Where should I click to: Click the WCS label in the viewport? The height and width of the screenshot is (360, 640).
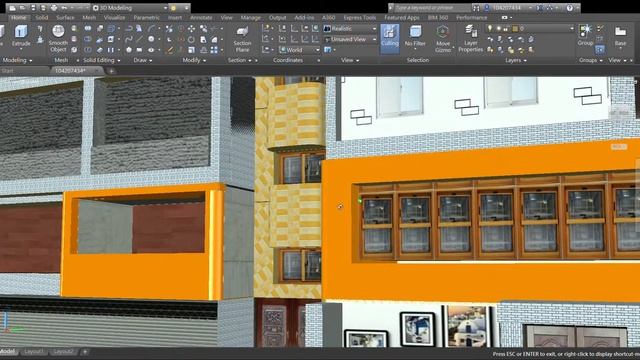click(x=619, y=147)
